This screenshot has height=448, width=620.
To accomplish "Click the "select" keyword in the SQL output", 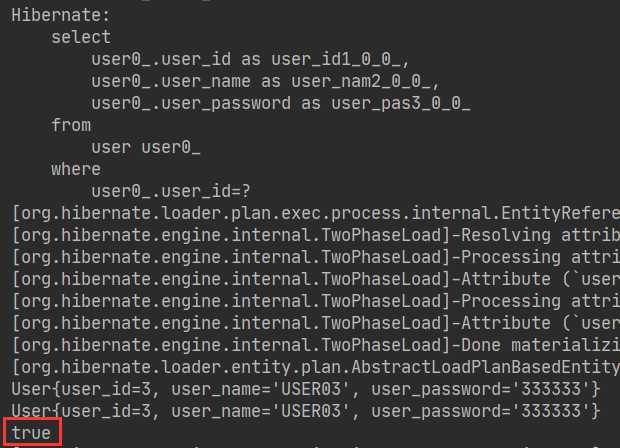I will click(x=81, y=38).
